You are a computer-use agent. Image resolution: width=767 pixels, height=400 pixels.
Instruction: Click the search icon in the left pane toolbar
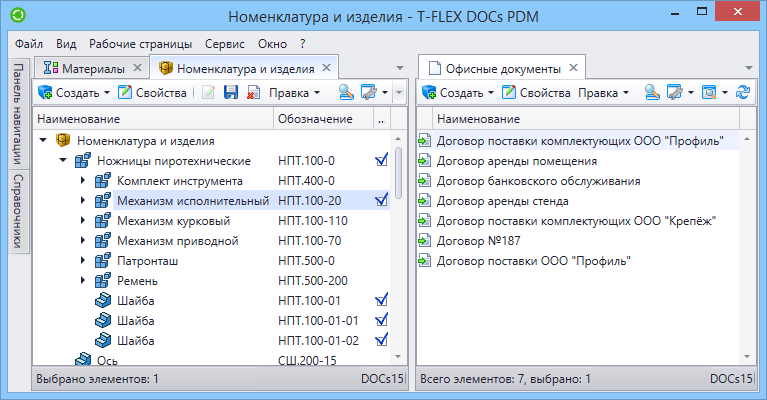(x=346, y=92)
